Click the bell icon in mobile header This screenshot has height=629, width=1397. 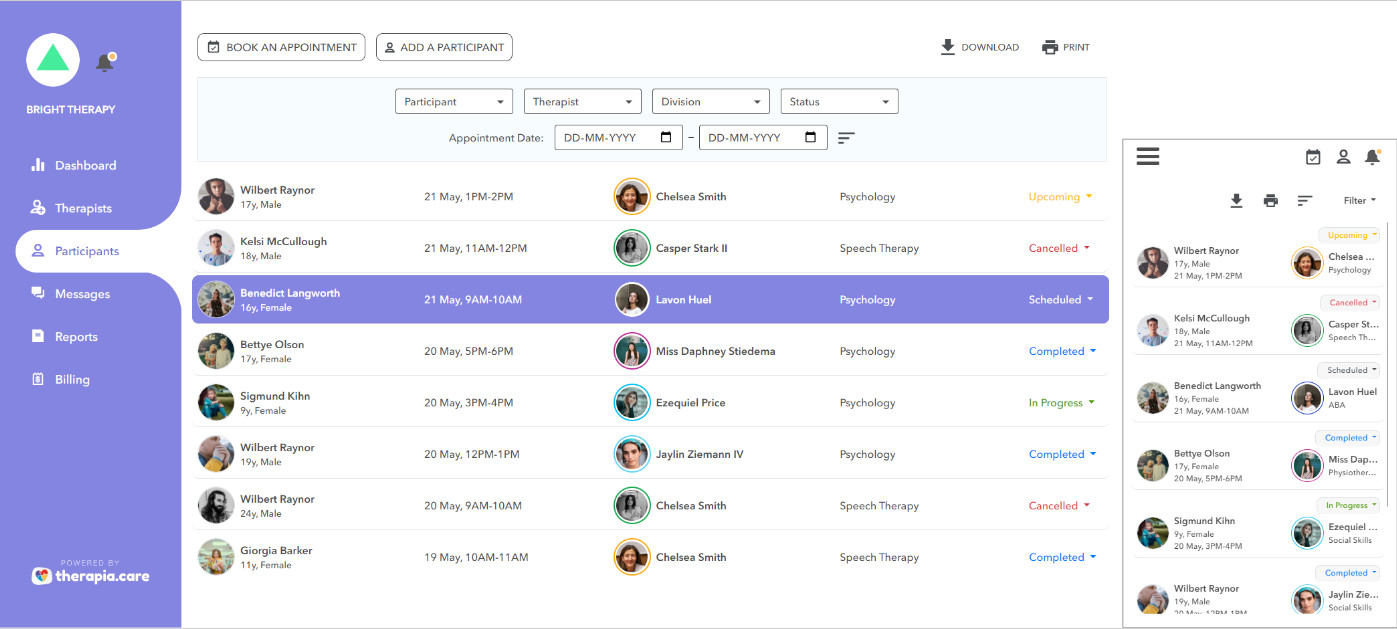tap(1372, 157)
